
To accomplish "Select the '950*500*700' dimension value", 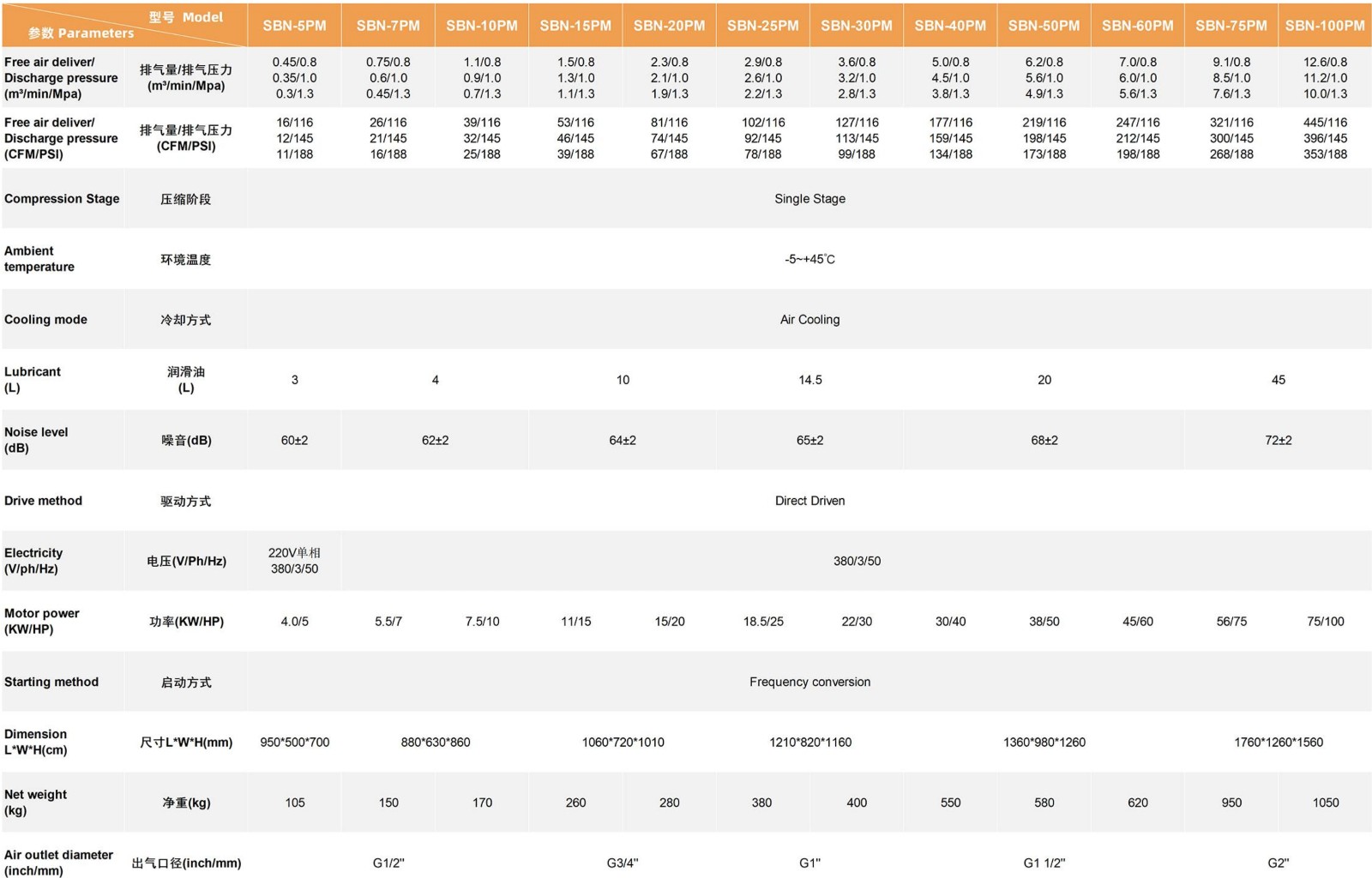I will pyautogui.click(x=294, y=743).
